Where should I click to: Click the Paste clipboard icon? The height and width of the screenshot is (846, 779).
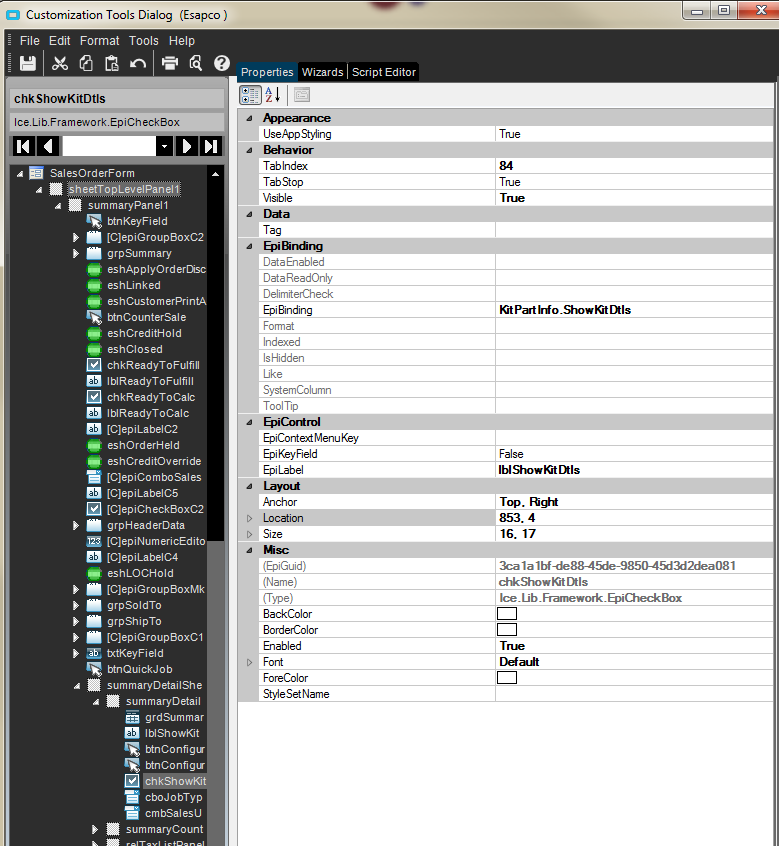(112, 64)
